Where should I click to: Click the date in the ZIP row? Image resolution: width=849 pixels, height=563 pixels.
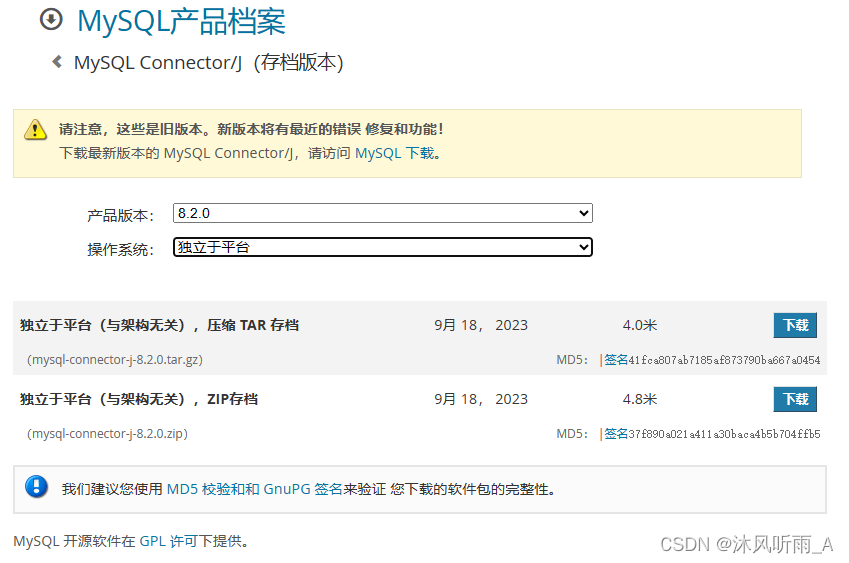(481, 400)
